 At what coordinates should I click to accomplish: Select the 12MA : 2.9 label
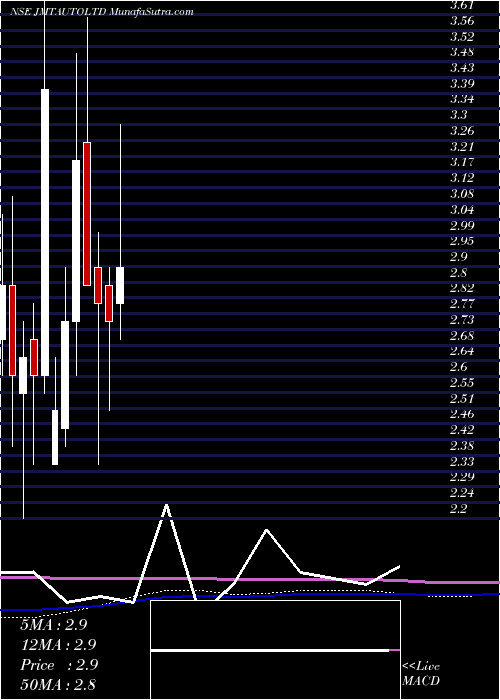coord(58,645)
